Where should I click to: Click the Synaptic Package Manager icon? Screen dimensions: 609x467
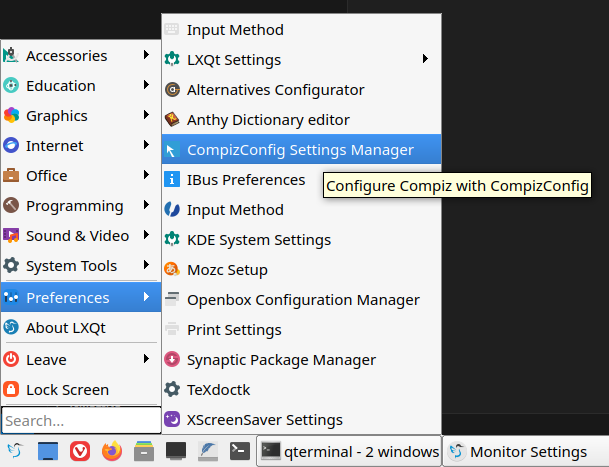(172, 359)
